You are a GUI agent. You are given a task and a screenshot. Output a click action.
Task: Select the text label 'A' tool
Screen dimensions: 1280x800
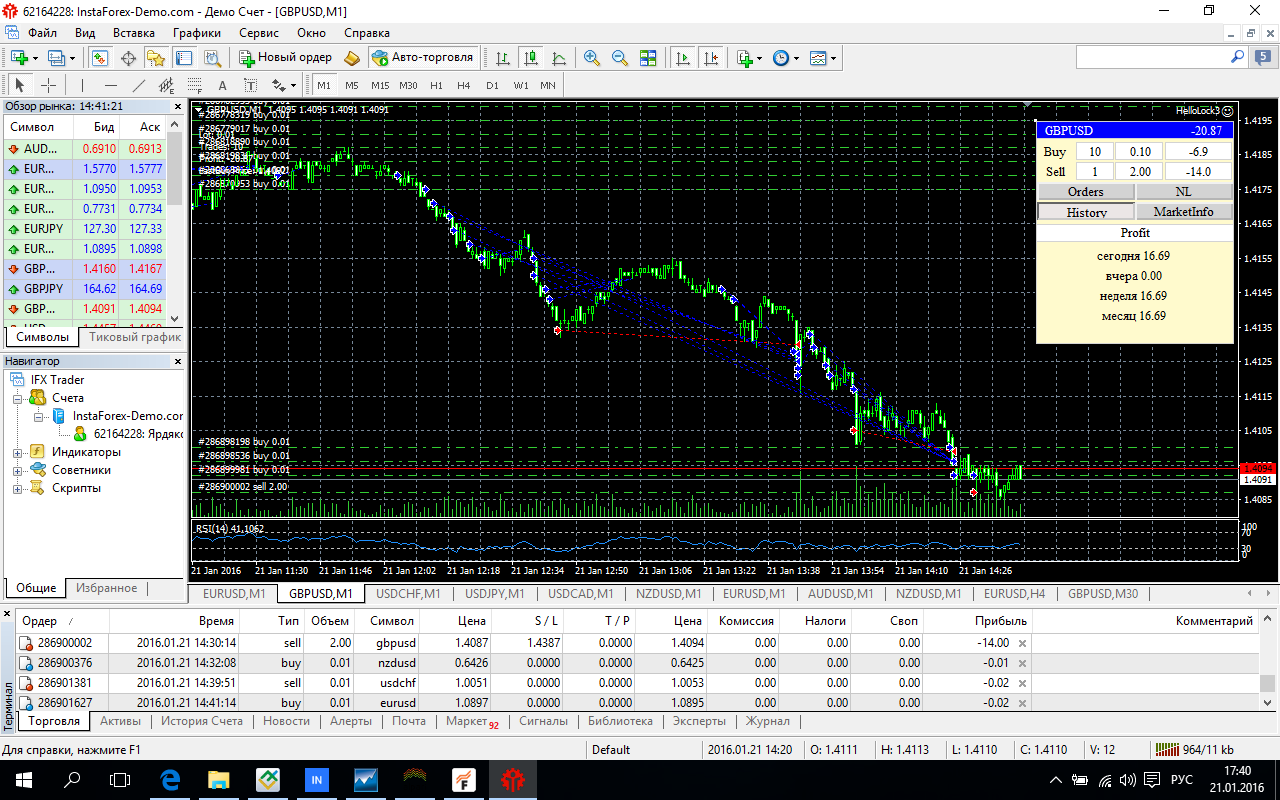click(222, 85)
